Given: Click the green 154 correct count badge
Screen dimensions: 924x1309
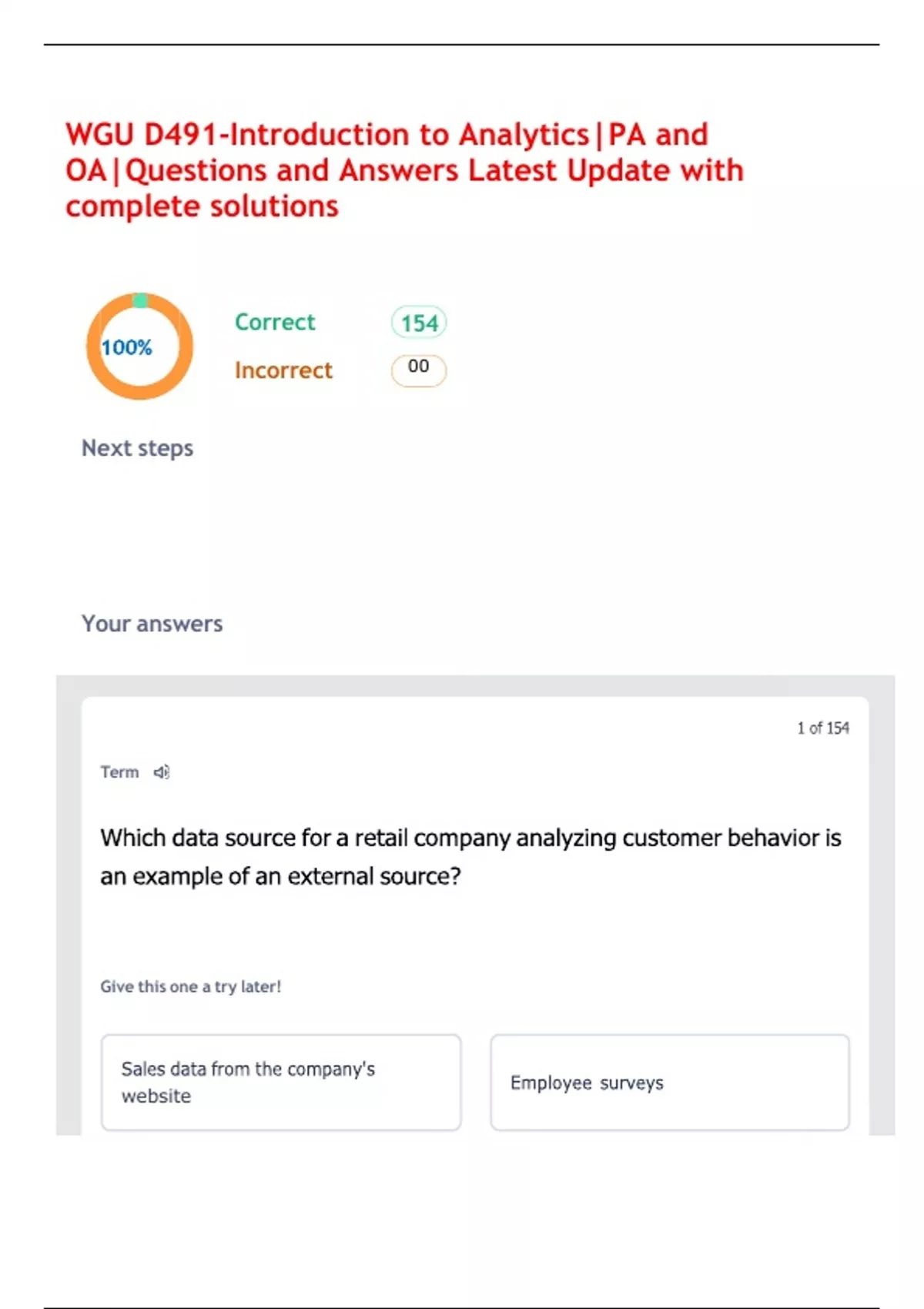Looking at the screenshot, I should pyautogui.click(x=419, y=323).
